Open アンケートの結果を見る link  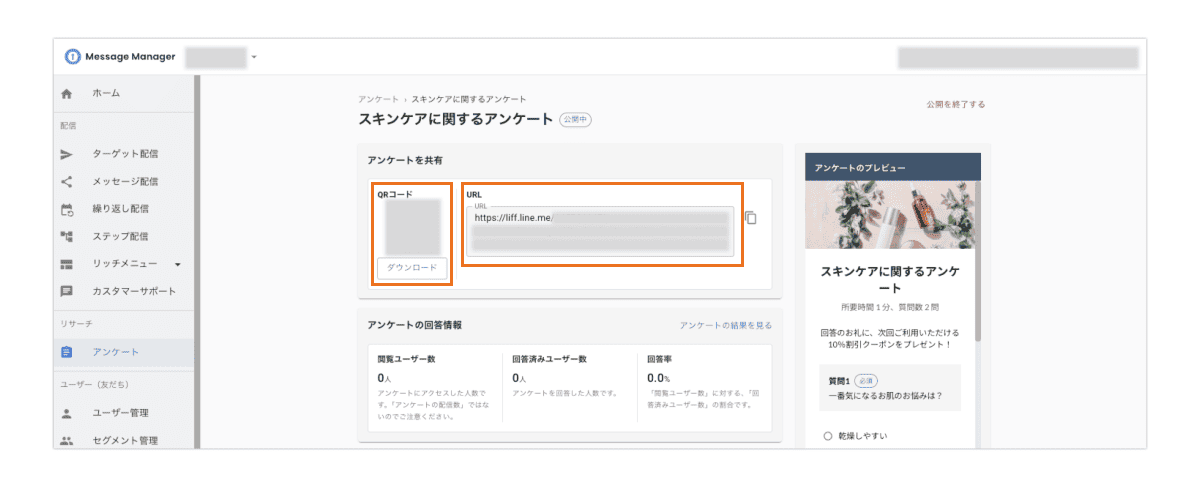(x=726, y=325)
